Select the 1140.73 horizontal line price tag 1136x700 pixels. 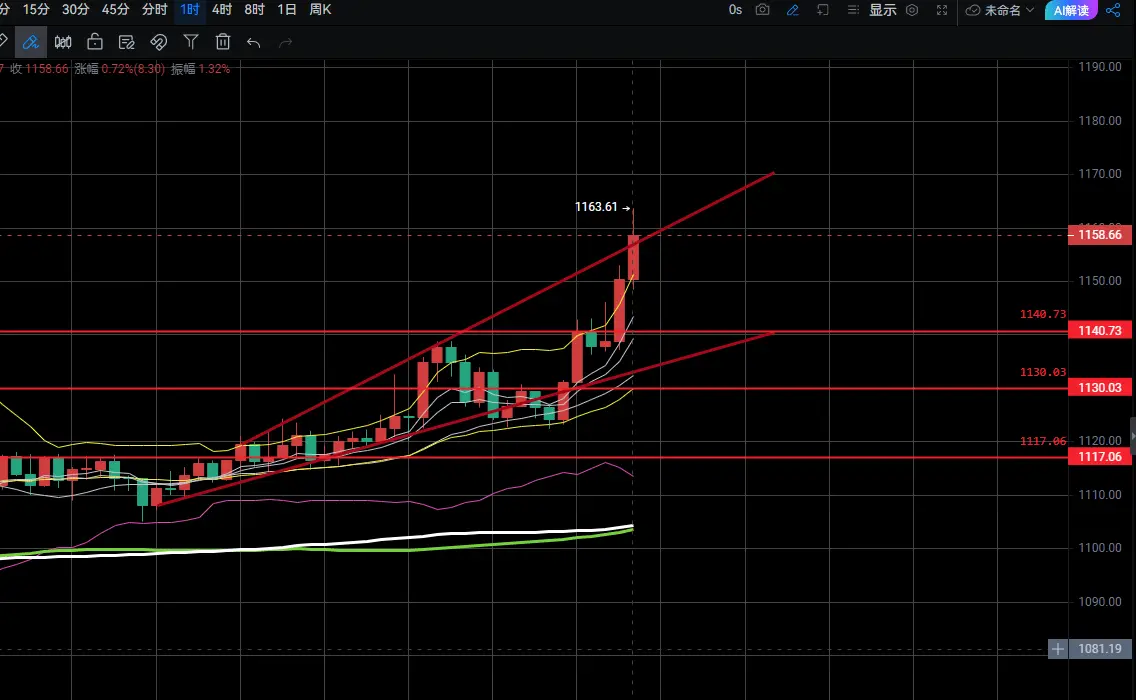click(x=1100, y=330)
